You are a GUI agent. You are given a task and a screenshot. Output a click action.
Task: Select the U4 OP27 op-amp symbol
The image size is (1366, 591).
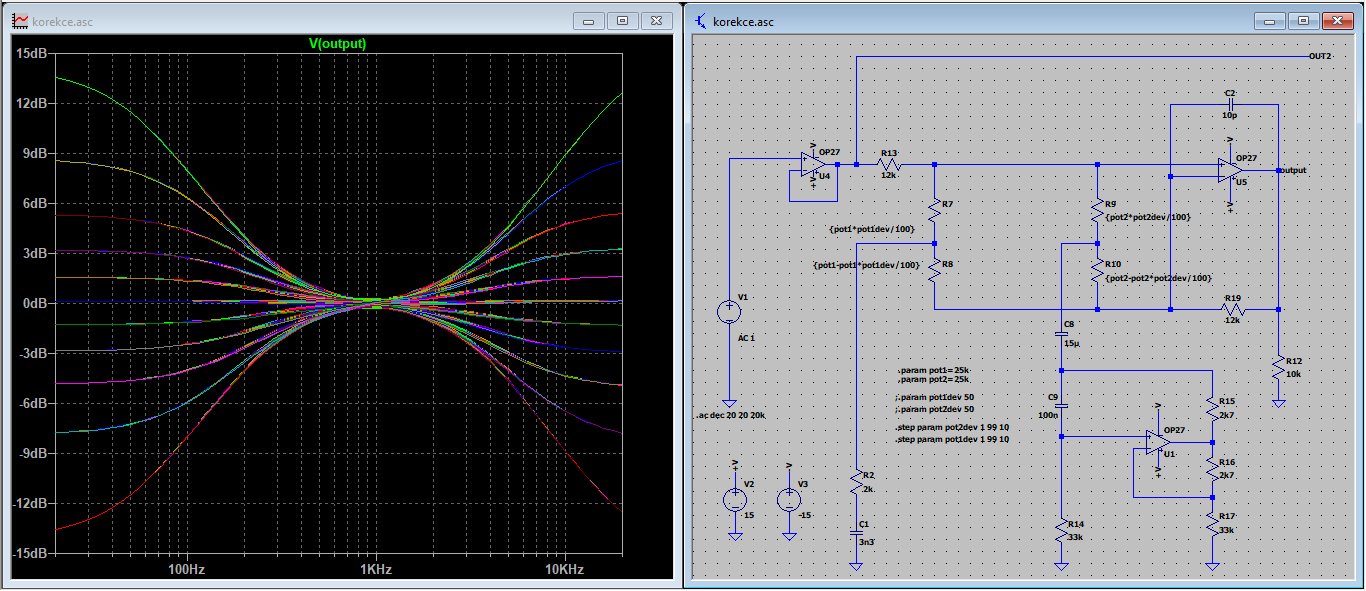813,164
